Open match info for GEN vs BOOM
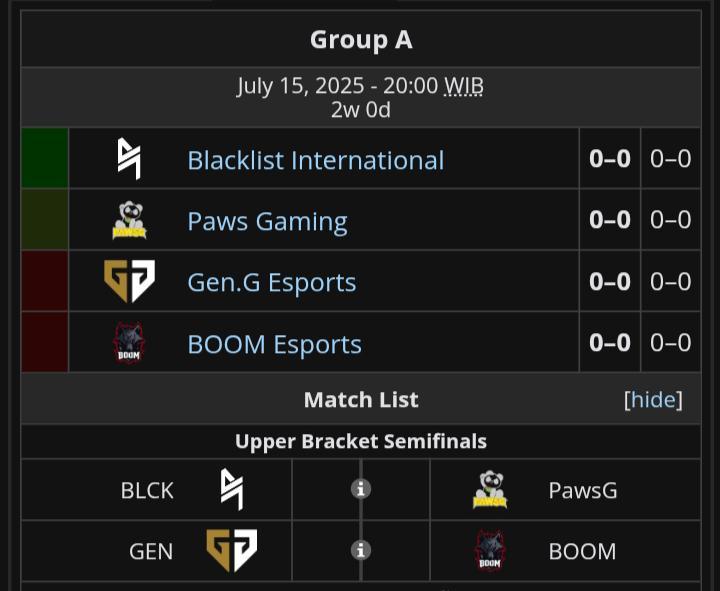The height and width of the screenshot is (591, 720). (361, 550)
